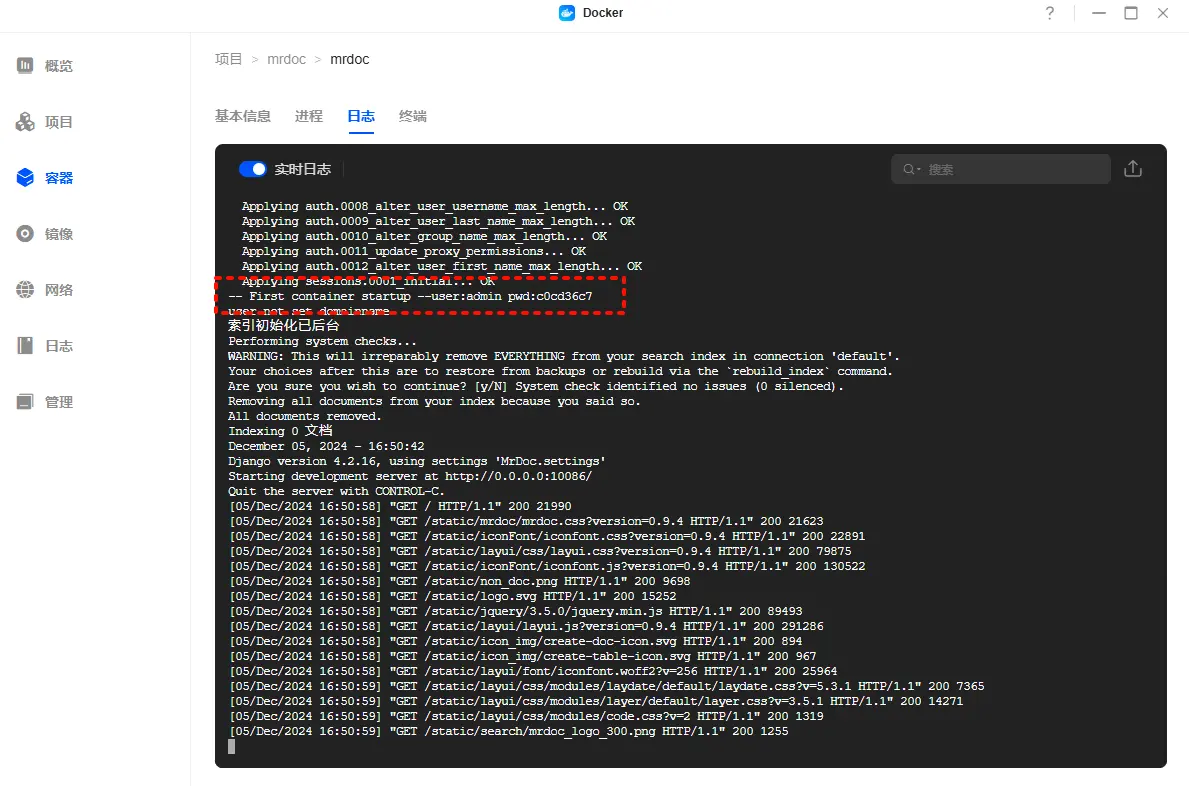The image size is (1189, 786).
Task: Maximize the Docker window
Action: coord(1131,13)
